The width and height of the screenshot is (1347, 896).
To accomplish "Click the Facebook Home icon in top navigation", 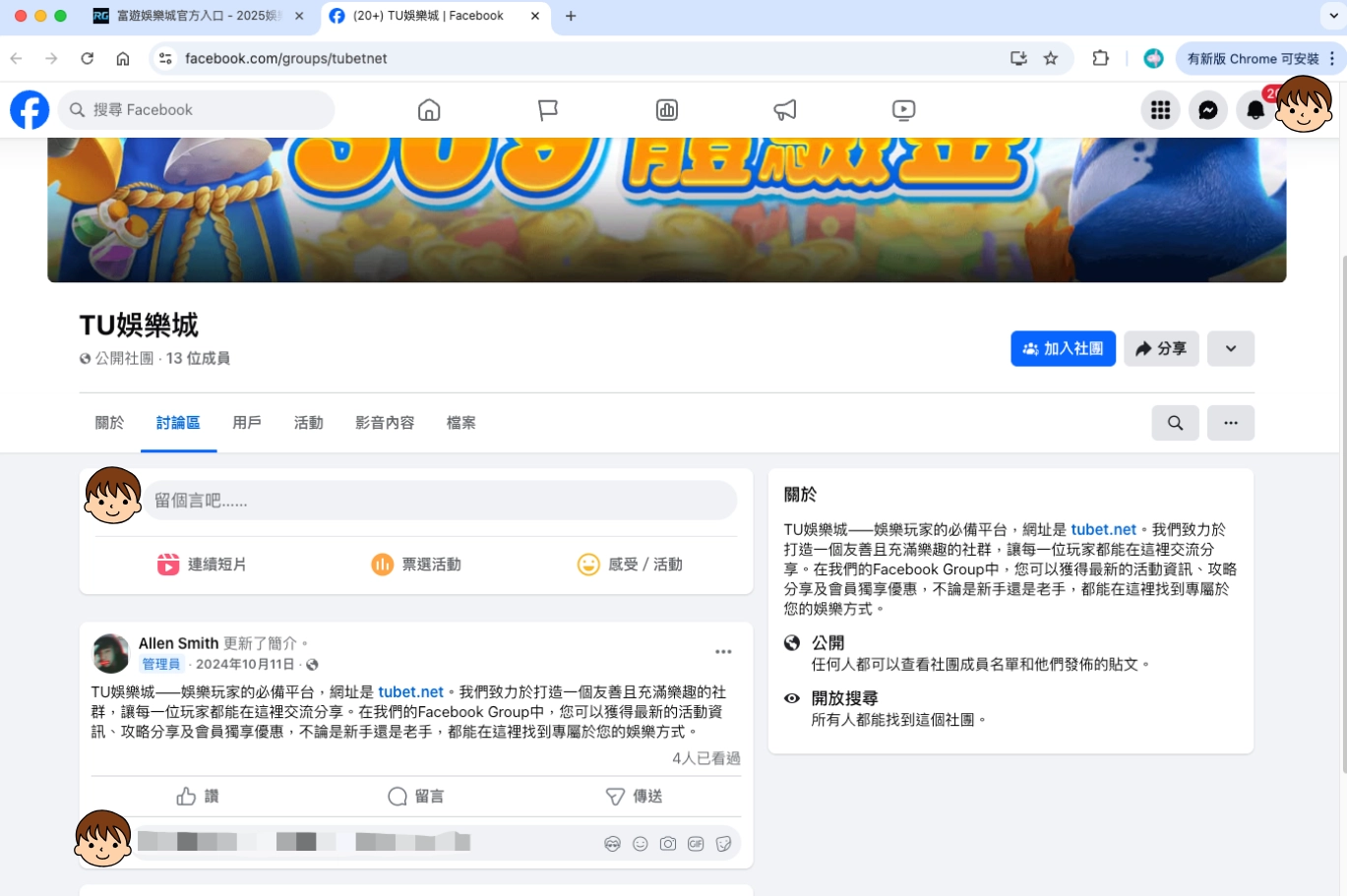I will click(429, 110).
